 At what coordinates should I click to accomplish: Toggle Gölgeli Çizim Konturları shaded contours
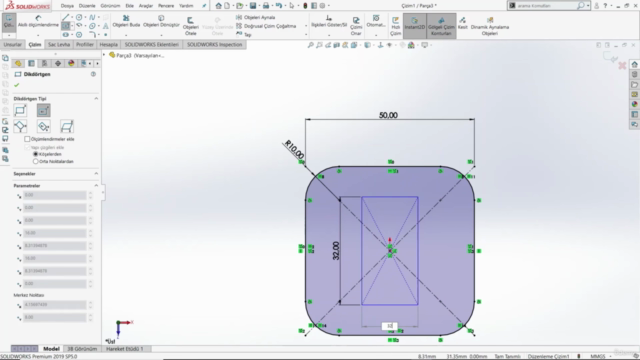(x=441, y=26)
